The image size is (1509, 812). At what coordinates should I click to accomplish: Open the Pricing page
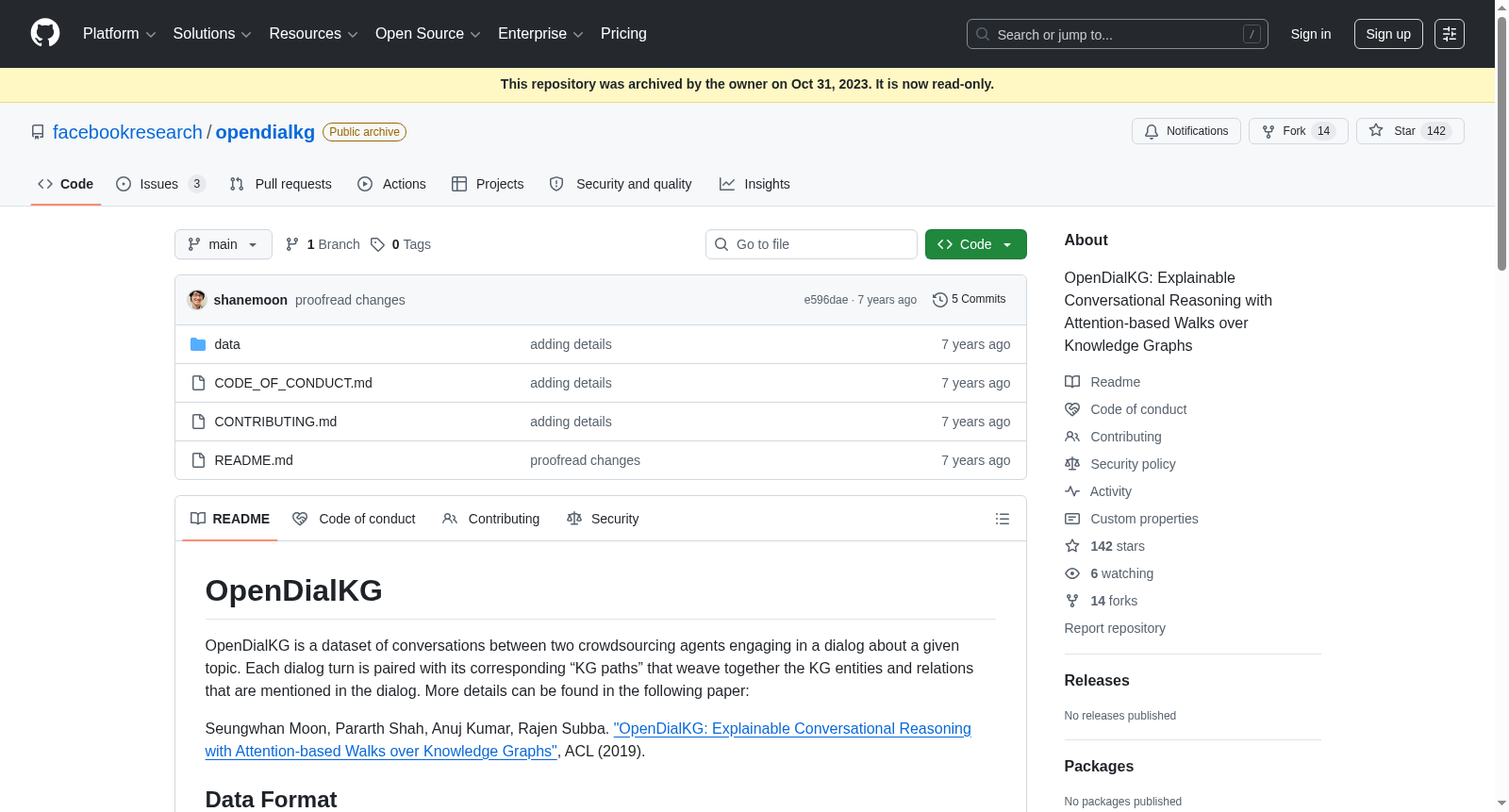click(x=623, y=34)
